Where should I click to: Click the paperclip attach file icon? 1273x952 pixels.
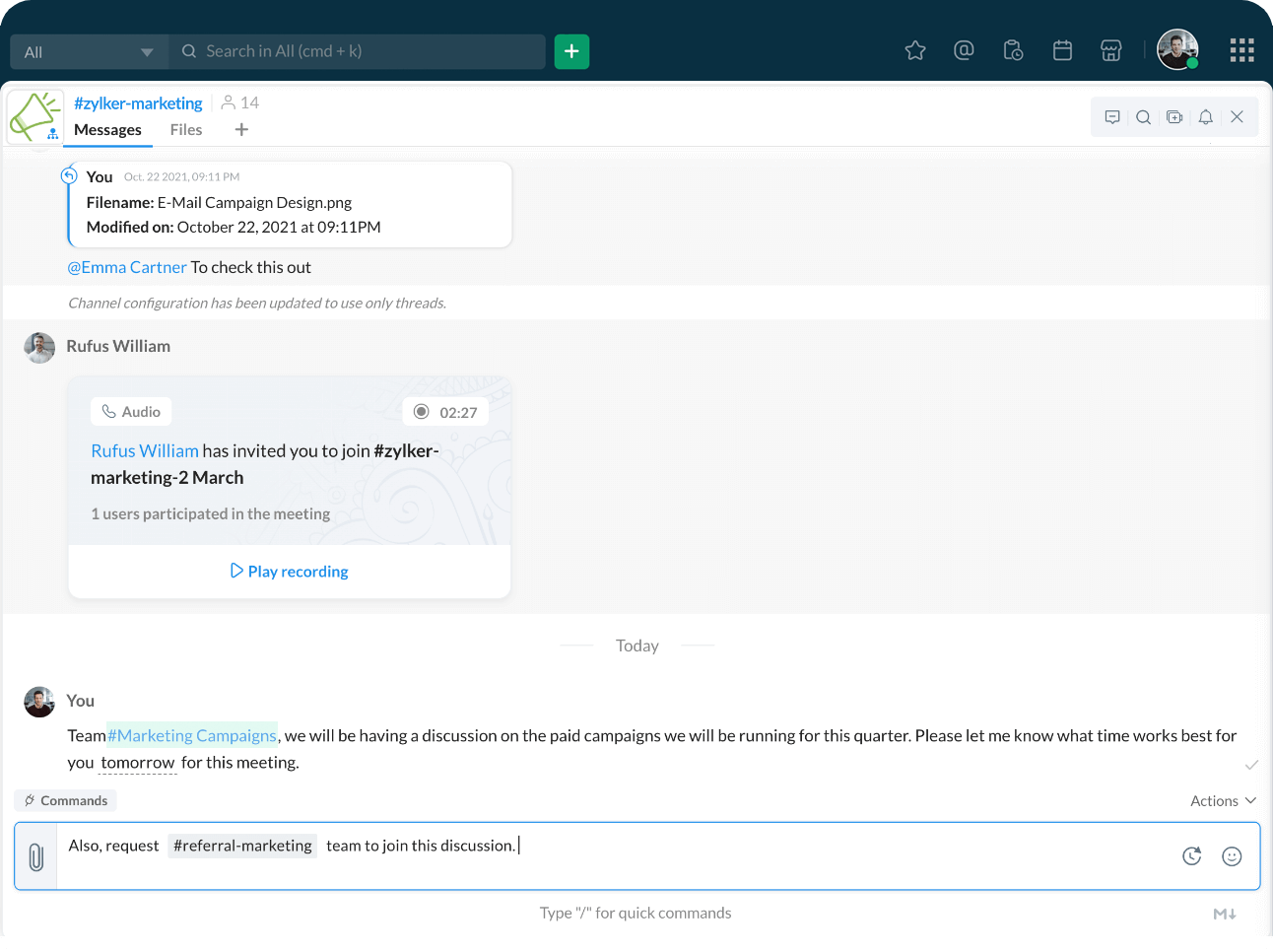(36, 856)
